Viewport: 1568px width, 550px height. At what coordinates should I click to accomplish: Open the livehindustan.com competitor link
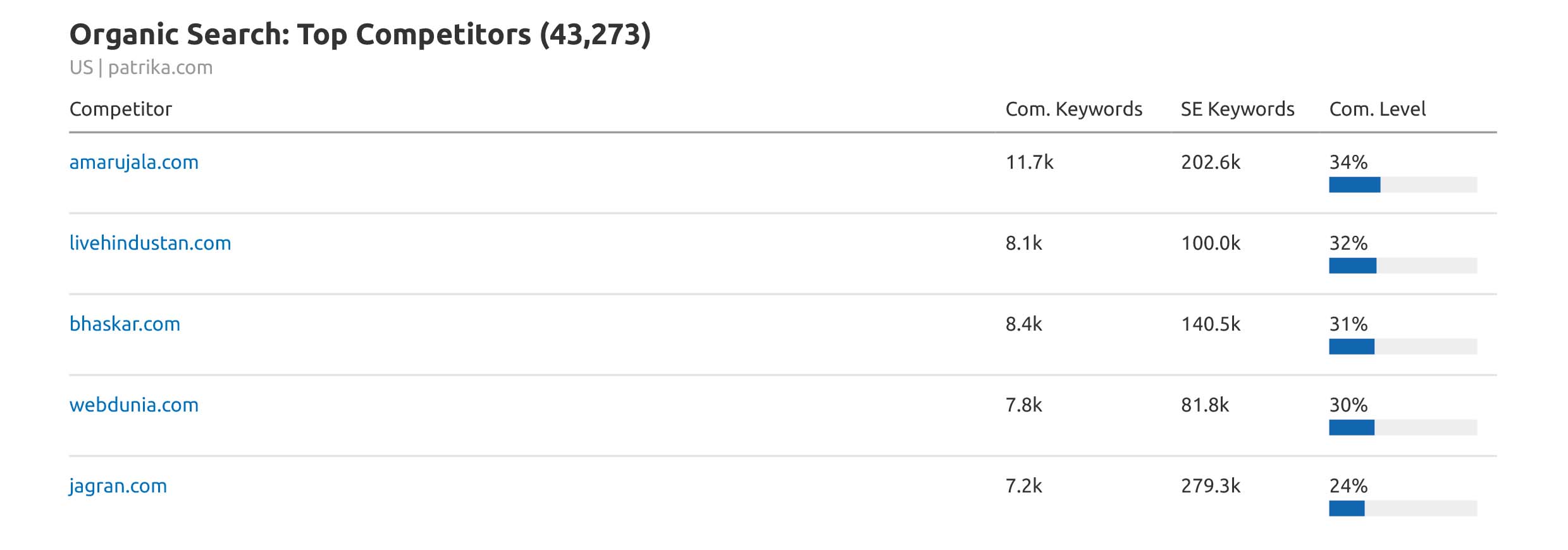pyautogui.click(x=150, y=243)
